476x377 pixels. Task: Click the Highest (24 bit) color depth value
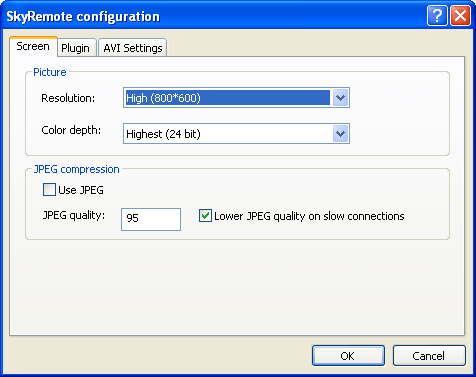click(x=163, y=134)
